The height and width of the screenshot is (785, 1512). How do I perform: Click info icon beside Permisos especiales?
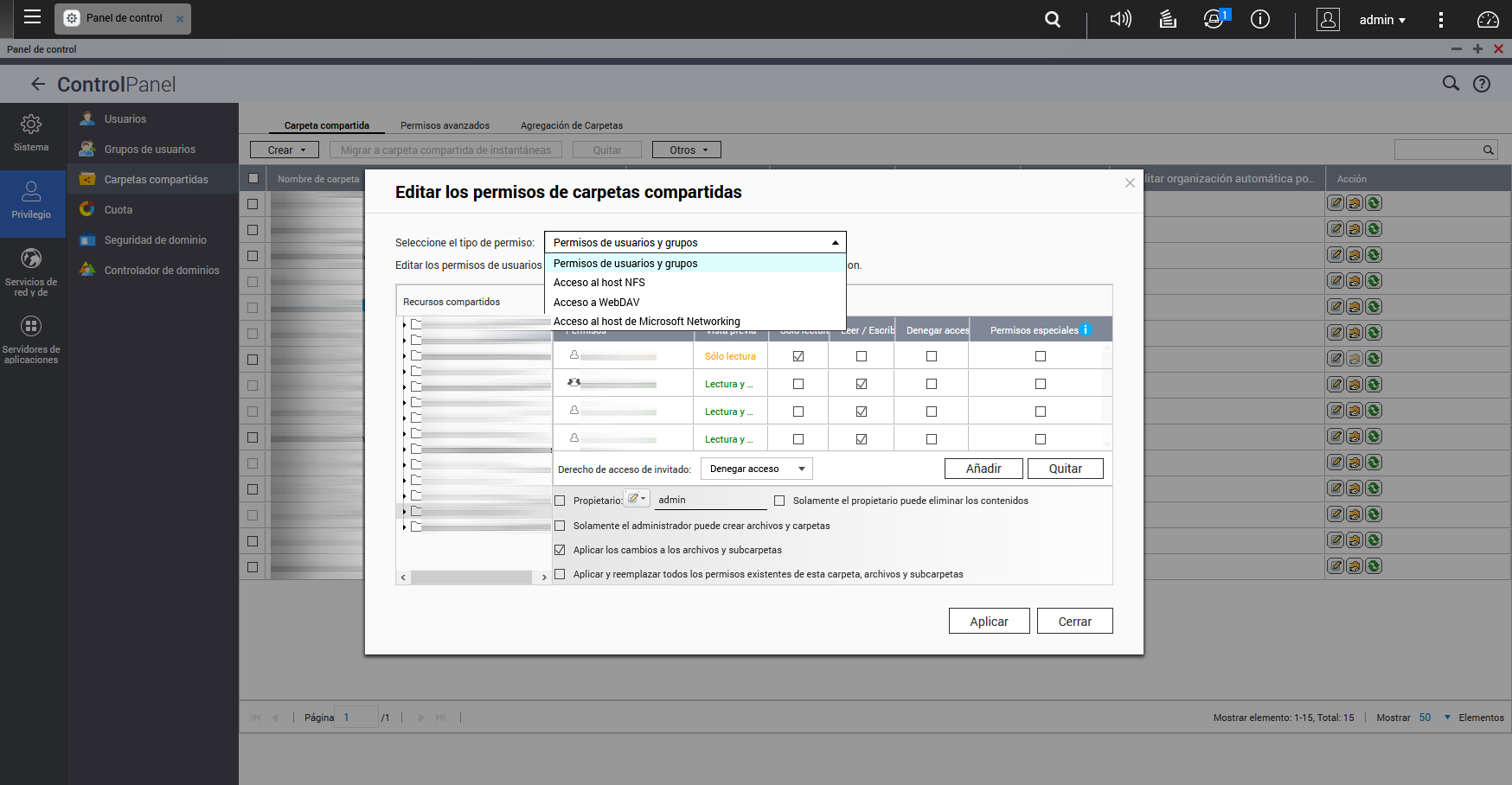[1086, 329]
